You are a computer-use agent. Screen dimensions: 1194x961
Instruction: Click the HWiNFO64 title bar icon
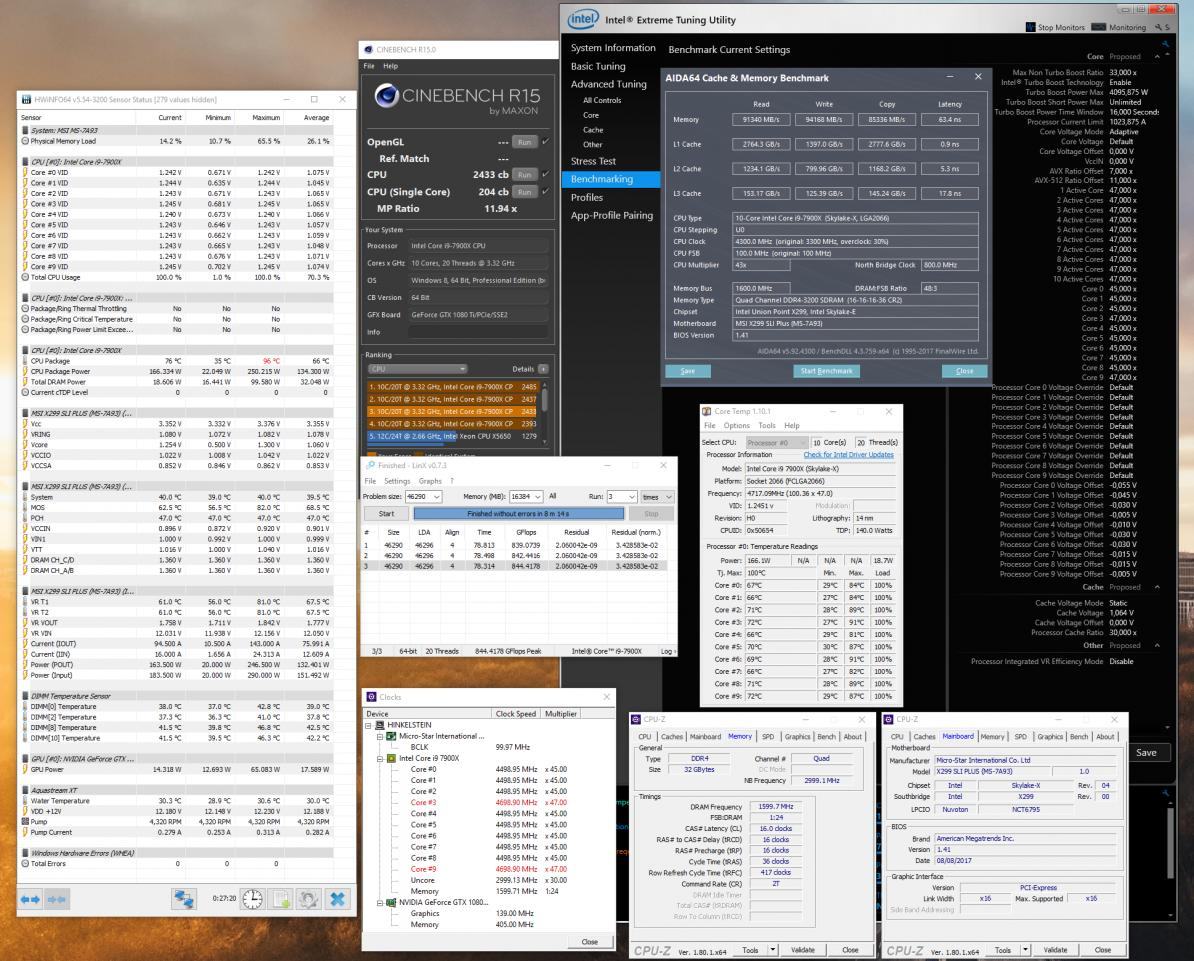(27, 99)
